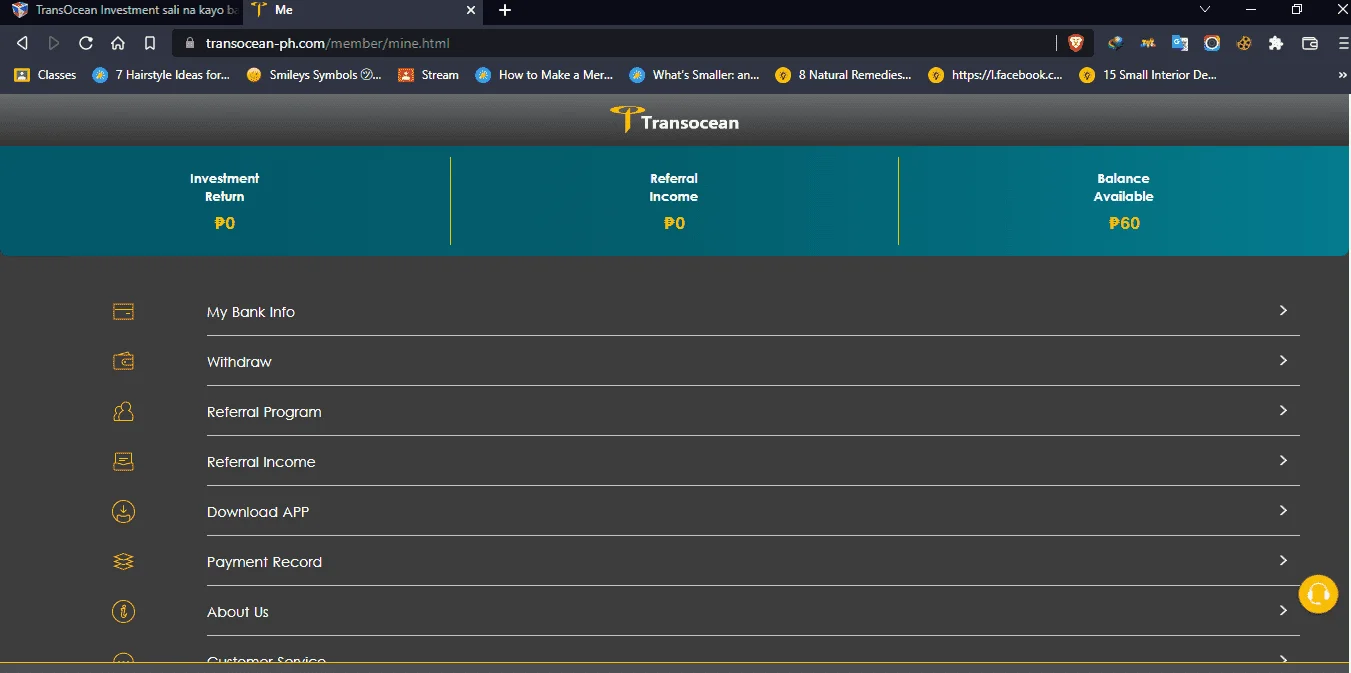The width and height of the screenshot is (1351, 673).
Task: Expand Referral Income with its chevron
Action: pyautogui.click(x=1283, y=461)
